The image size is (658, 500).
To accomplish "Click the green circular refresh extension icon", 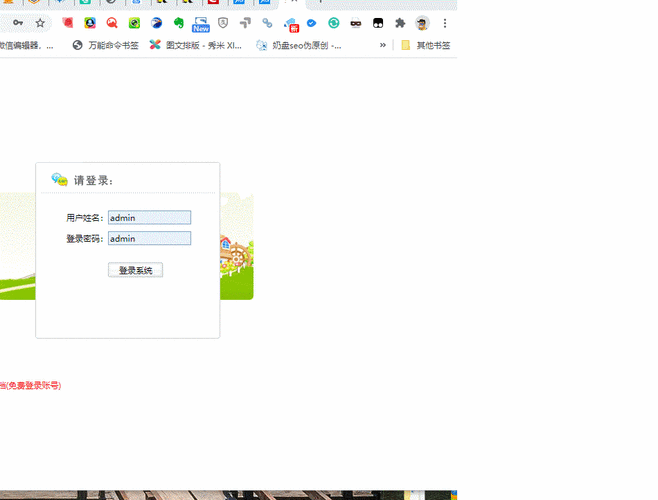I will pos(334,23).
